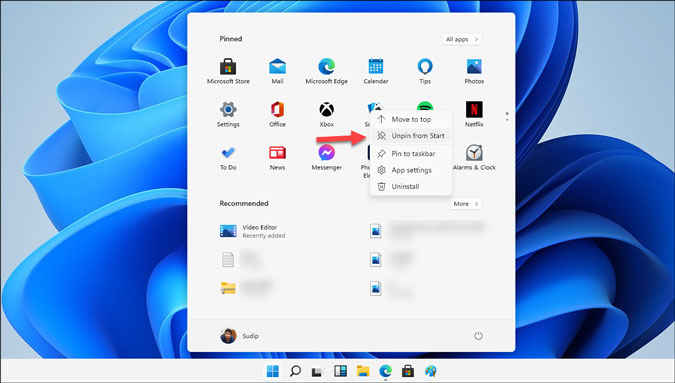The image size is (675, 383).
Task: Open File Explorer on the taskbar
Action: click(363, 371)
